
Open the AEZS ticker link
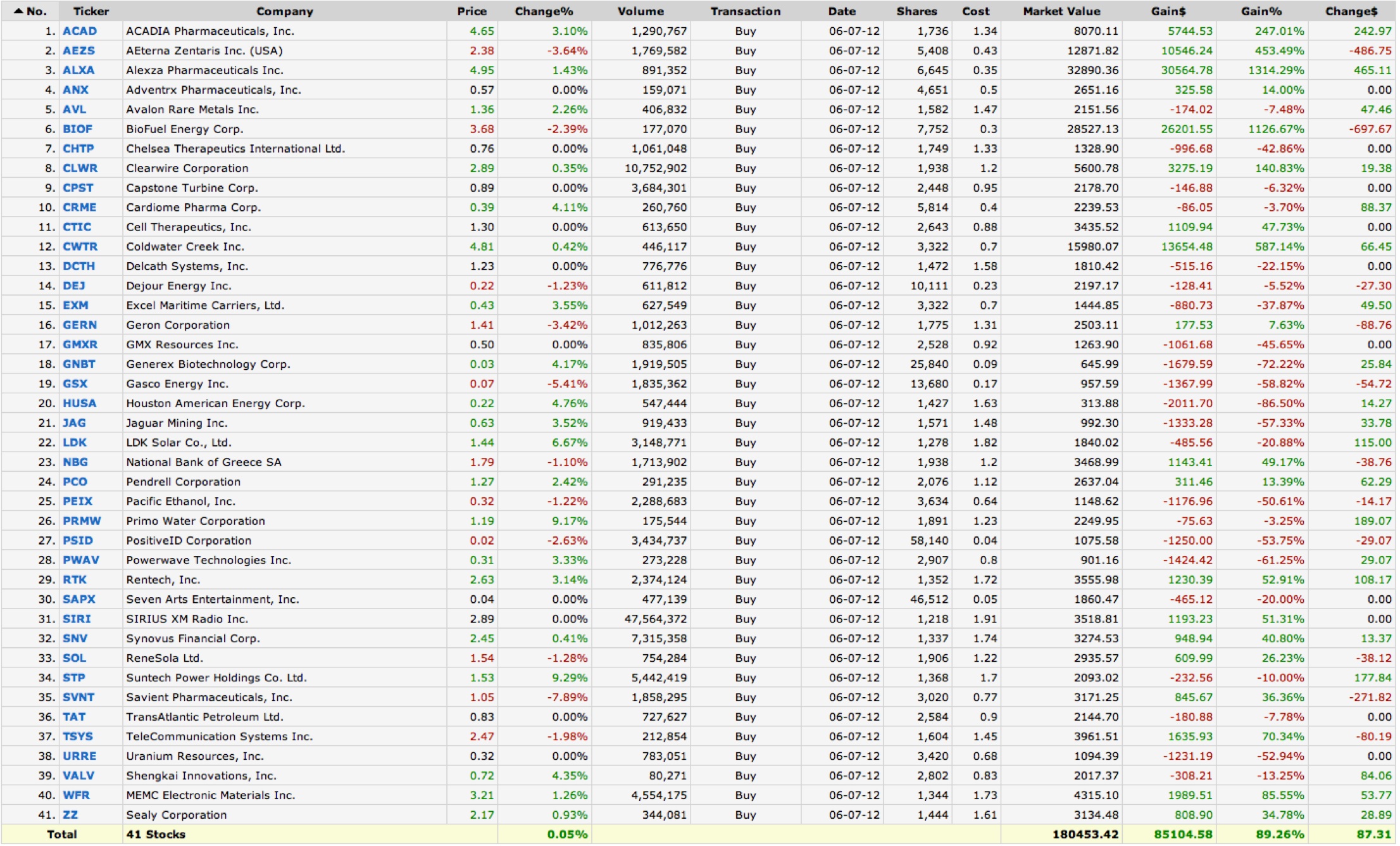pos(78,51)
